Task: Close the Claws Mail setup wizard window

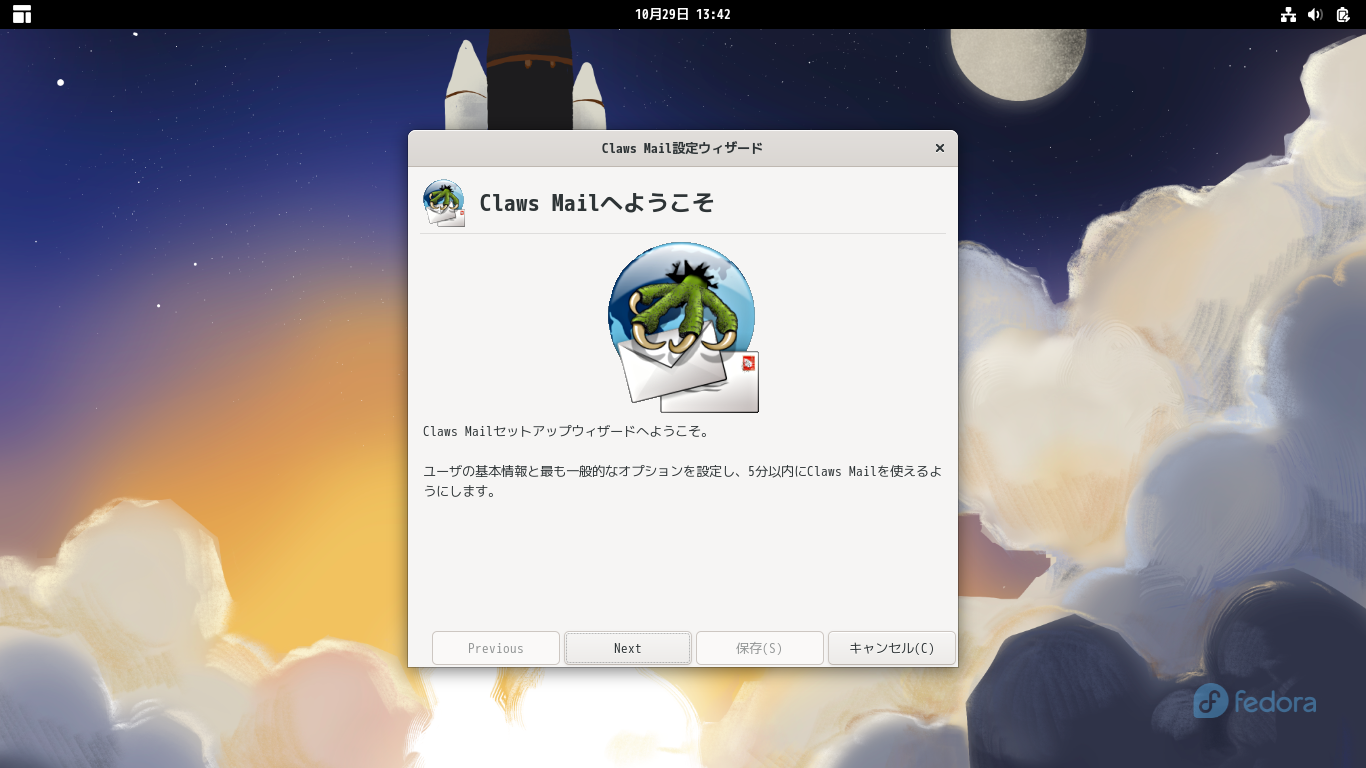Action: [939, 148]
